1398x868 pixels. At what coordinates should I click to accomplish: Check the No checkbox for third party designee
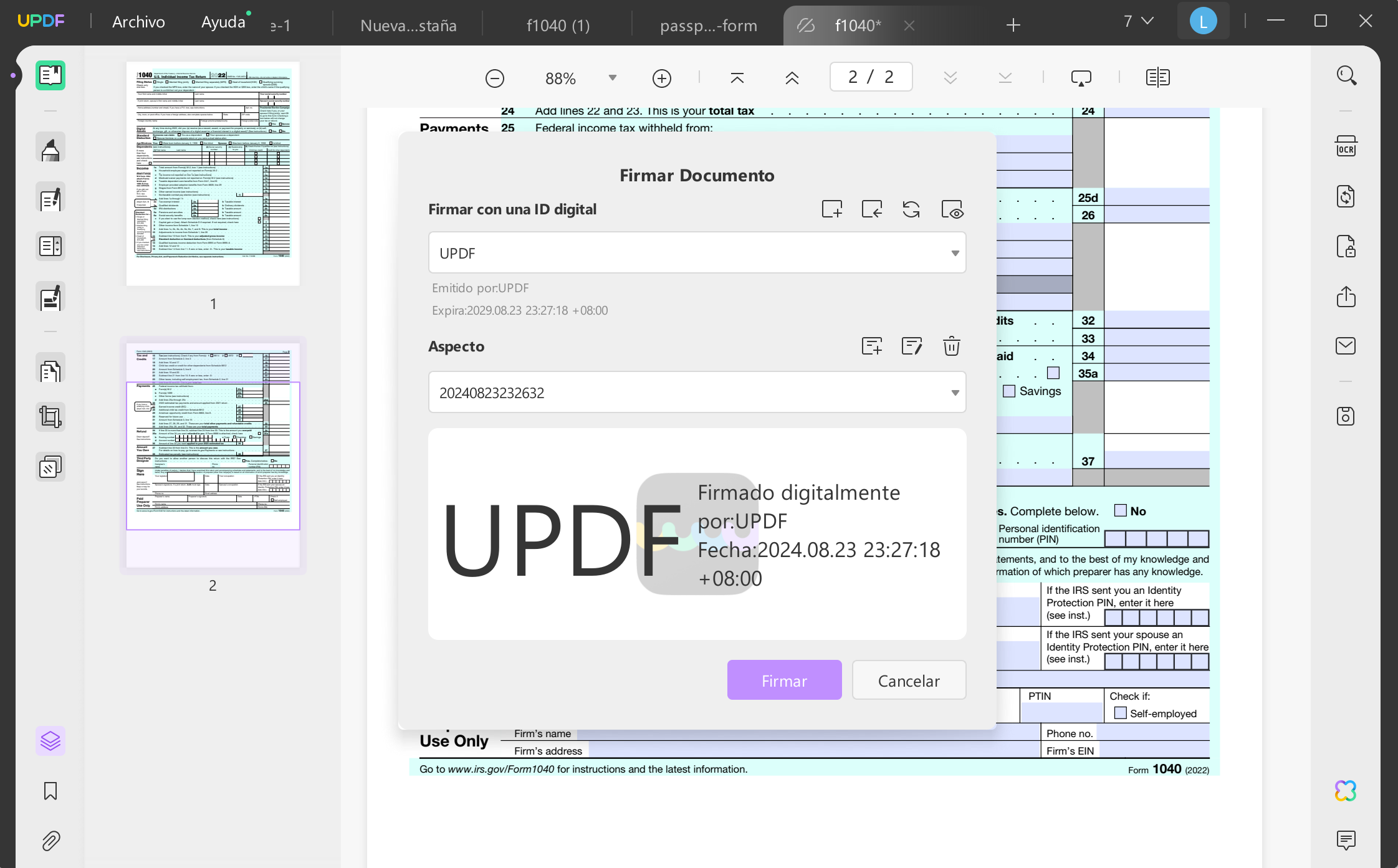pos(1120,511)
